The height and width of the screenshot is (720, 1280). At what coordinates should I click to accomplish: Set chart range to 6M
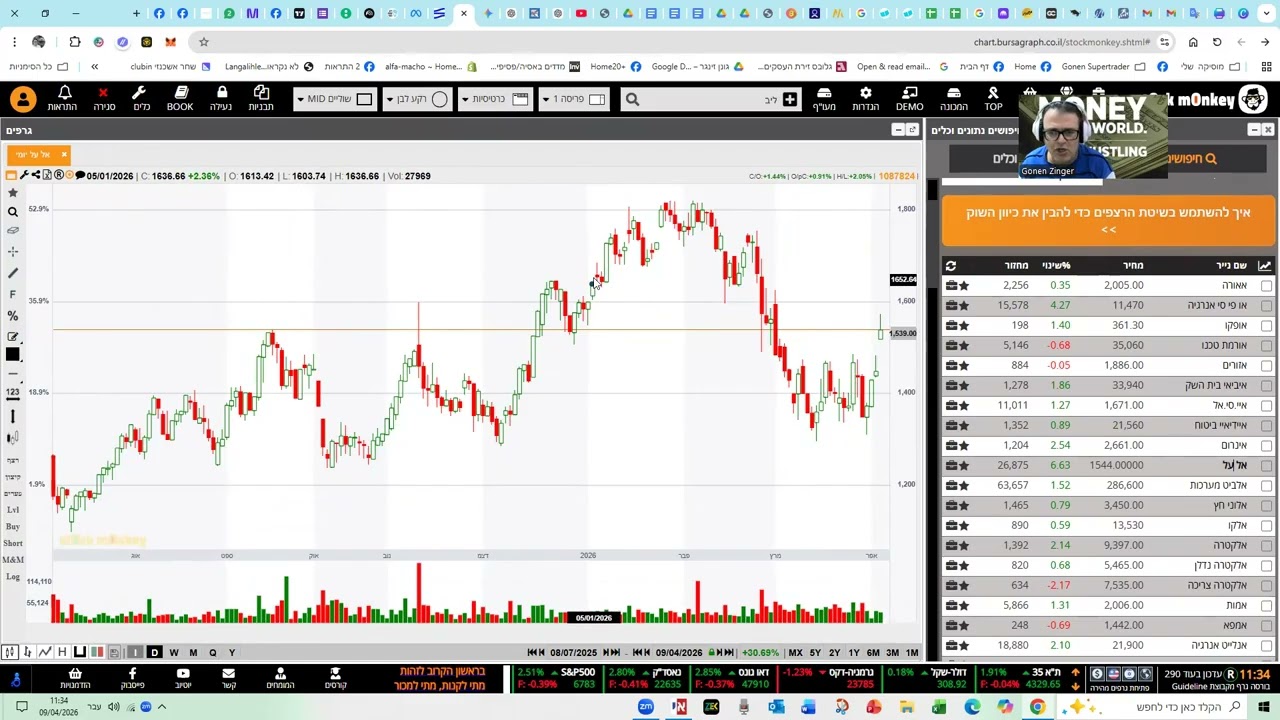(873, 653)
